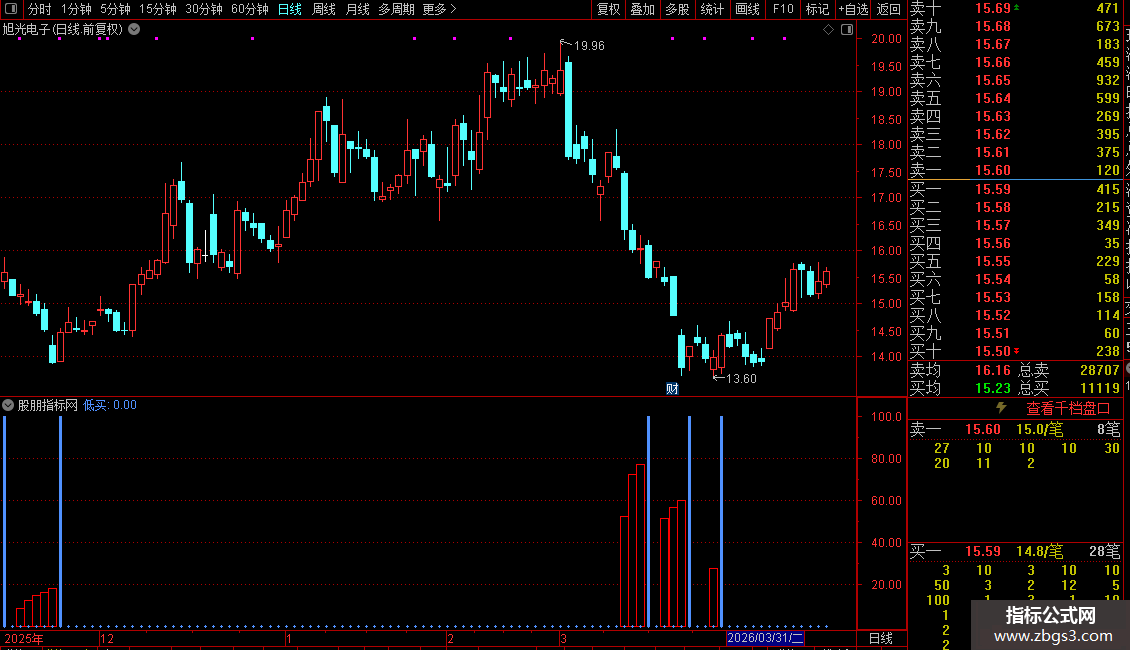Click the lightning bolt icon in order panel
The image size is (1130, 650).
[x=1001, y=408]
